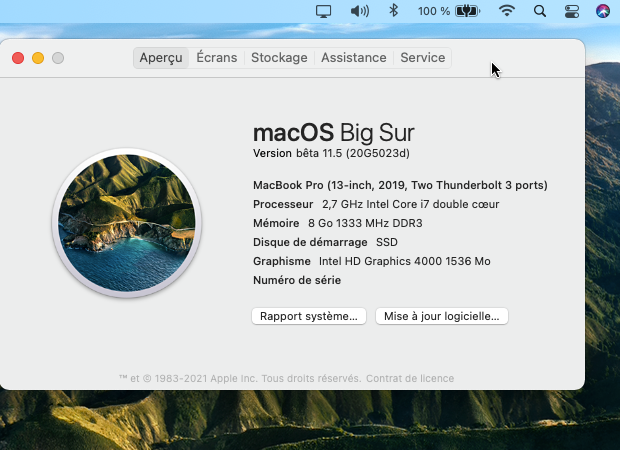620x450 pixels.
Task: Open the Contrat de licence link
Action: [x=410, y=378]
